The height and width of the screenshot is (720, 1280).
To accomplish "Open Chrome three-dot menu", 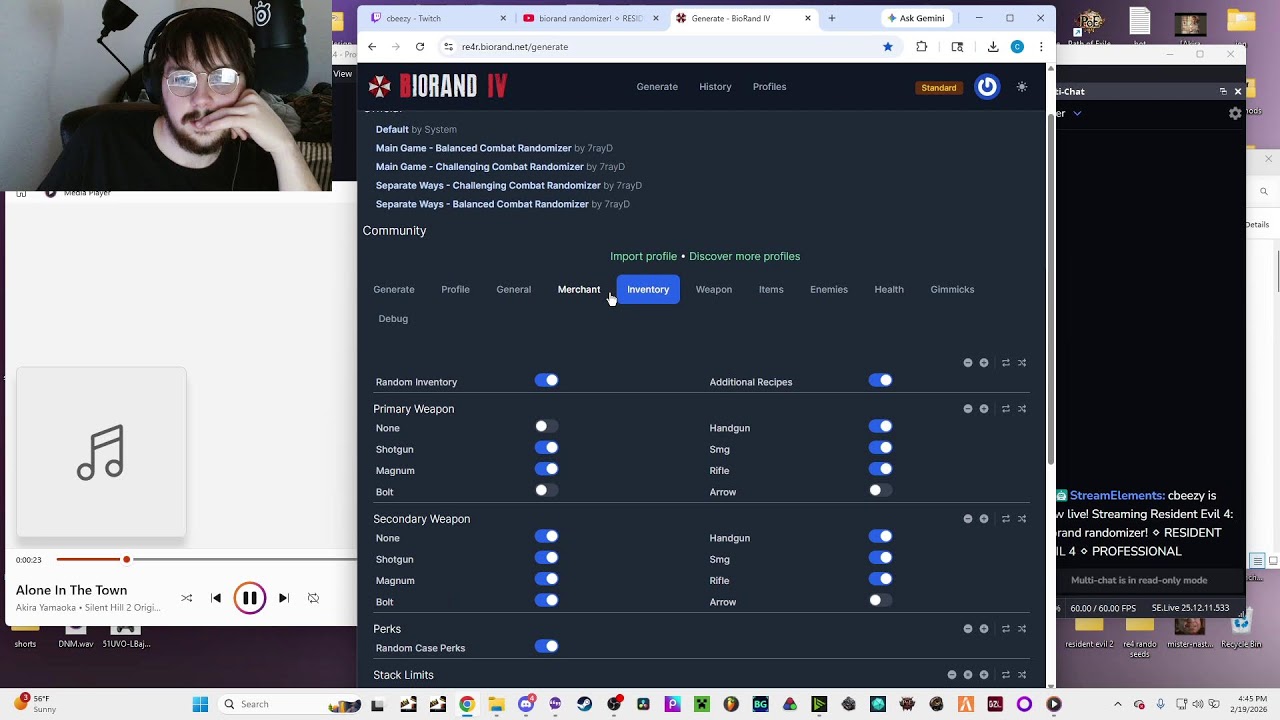I will (x=1041, y=46).
